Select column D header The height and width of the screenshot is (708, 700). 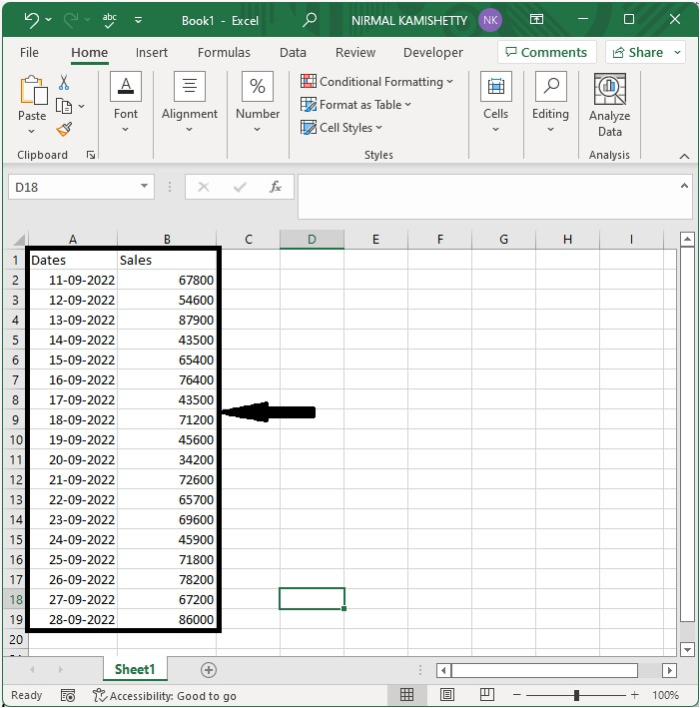pyautogui.click(x=312, y=239)
